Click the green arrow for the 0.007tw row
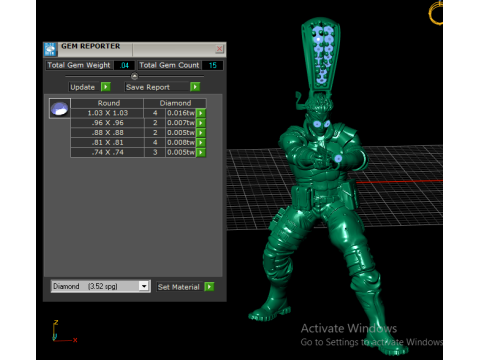Image resolution: width=480 pixels, height=360 pixels. point(201,123)
